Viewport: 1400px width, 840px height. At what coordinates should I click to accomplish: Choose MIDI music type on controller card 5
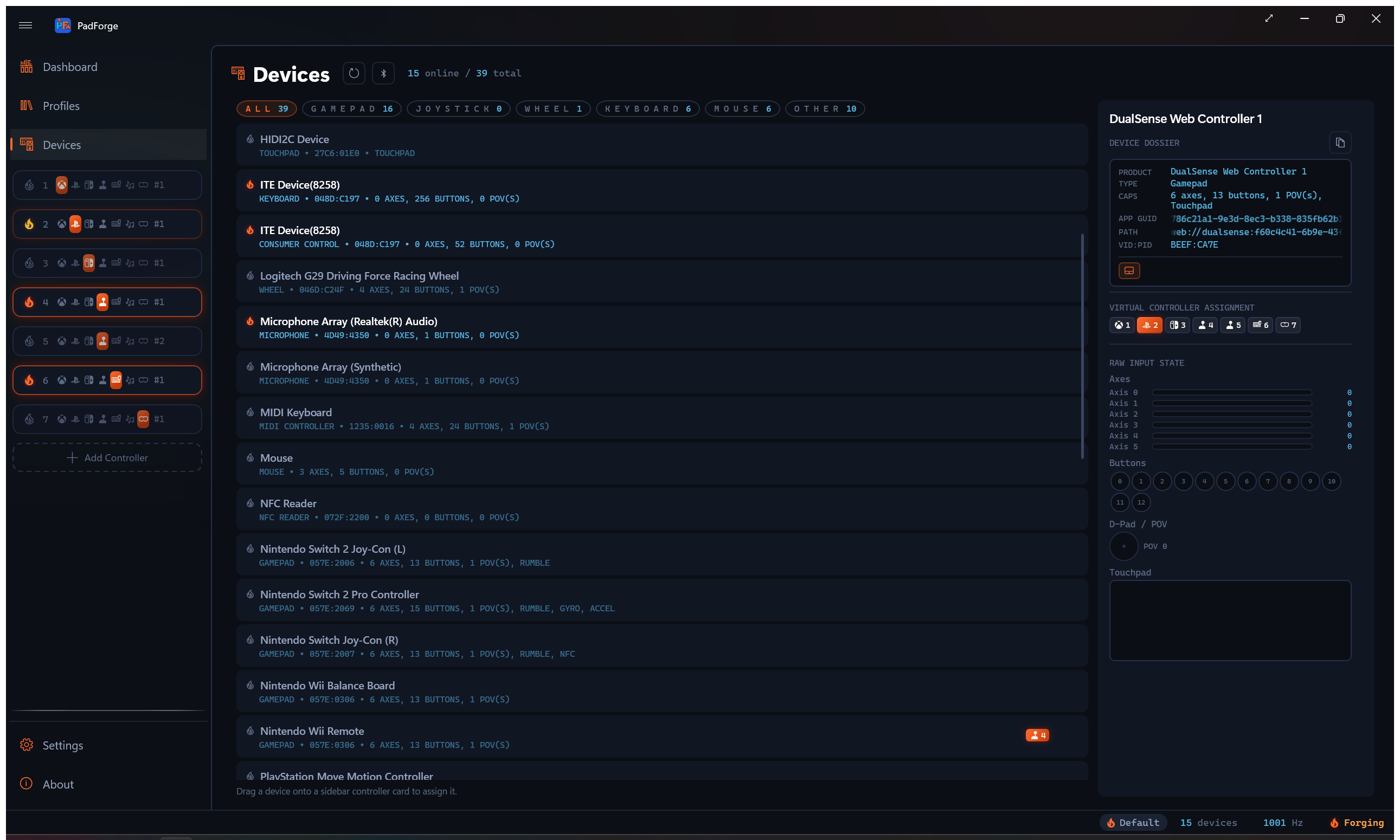130,341
